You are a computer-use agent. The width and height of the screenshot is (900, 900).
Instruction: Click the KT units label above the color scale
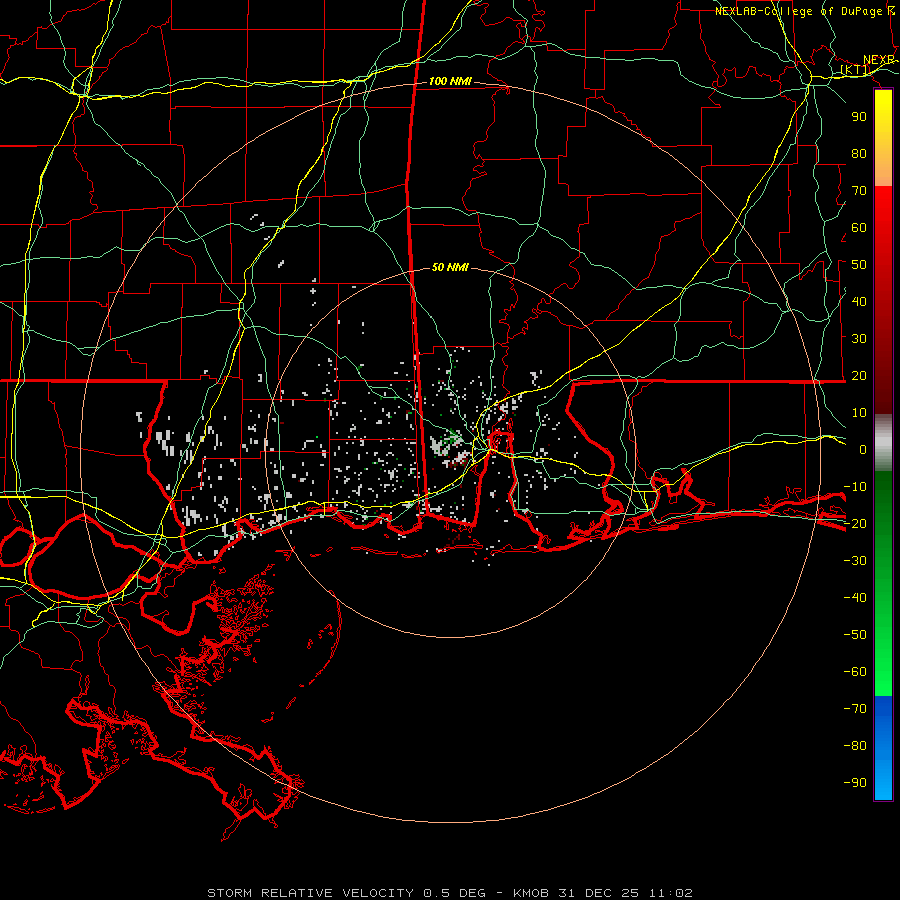855,70
